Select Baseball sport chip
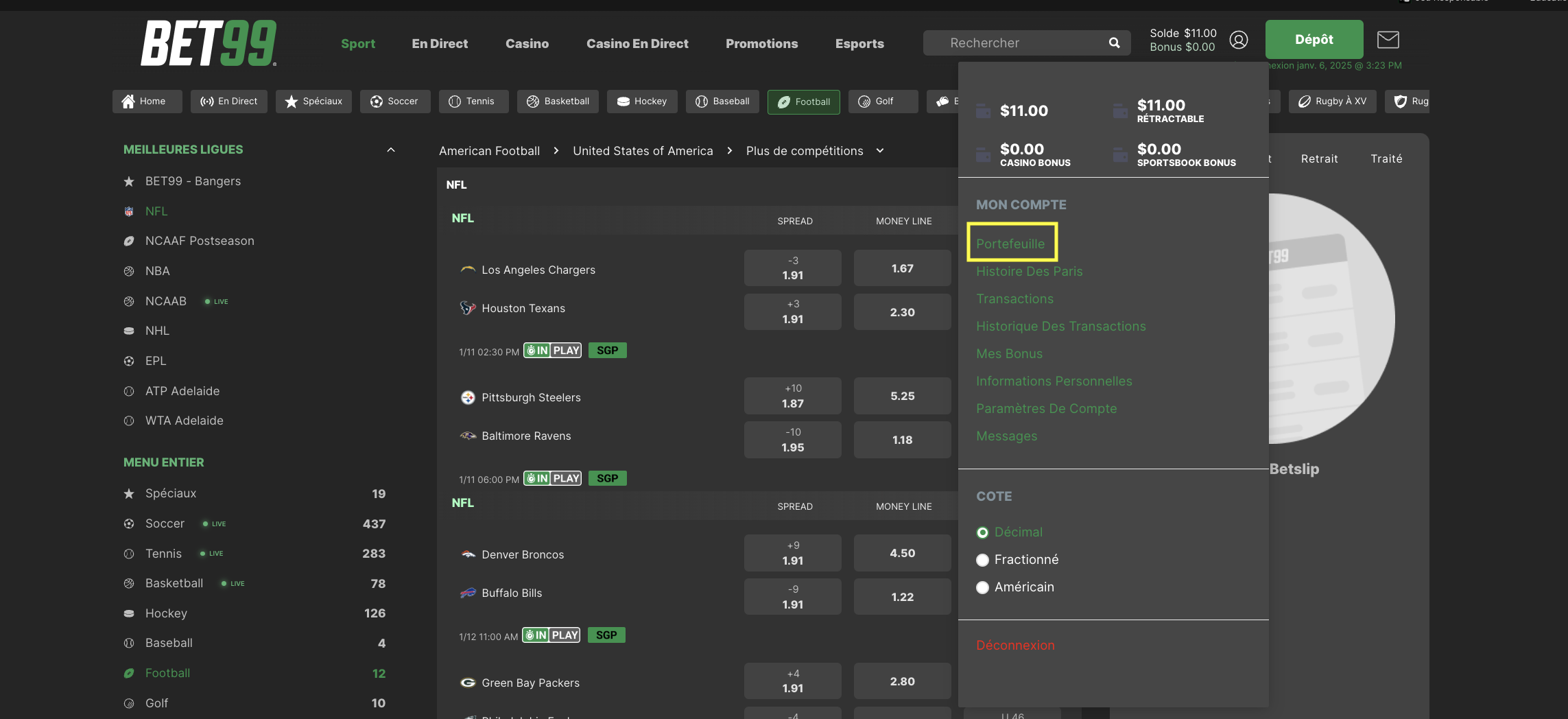Screen dimensions: 1568x719 coord(722,102)
